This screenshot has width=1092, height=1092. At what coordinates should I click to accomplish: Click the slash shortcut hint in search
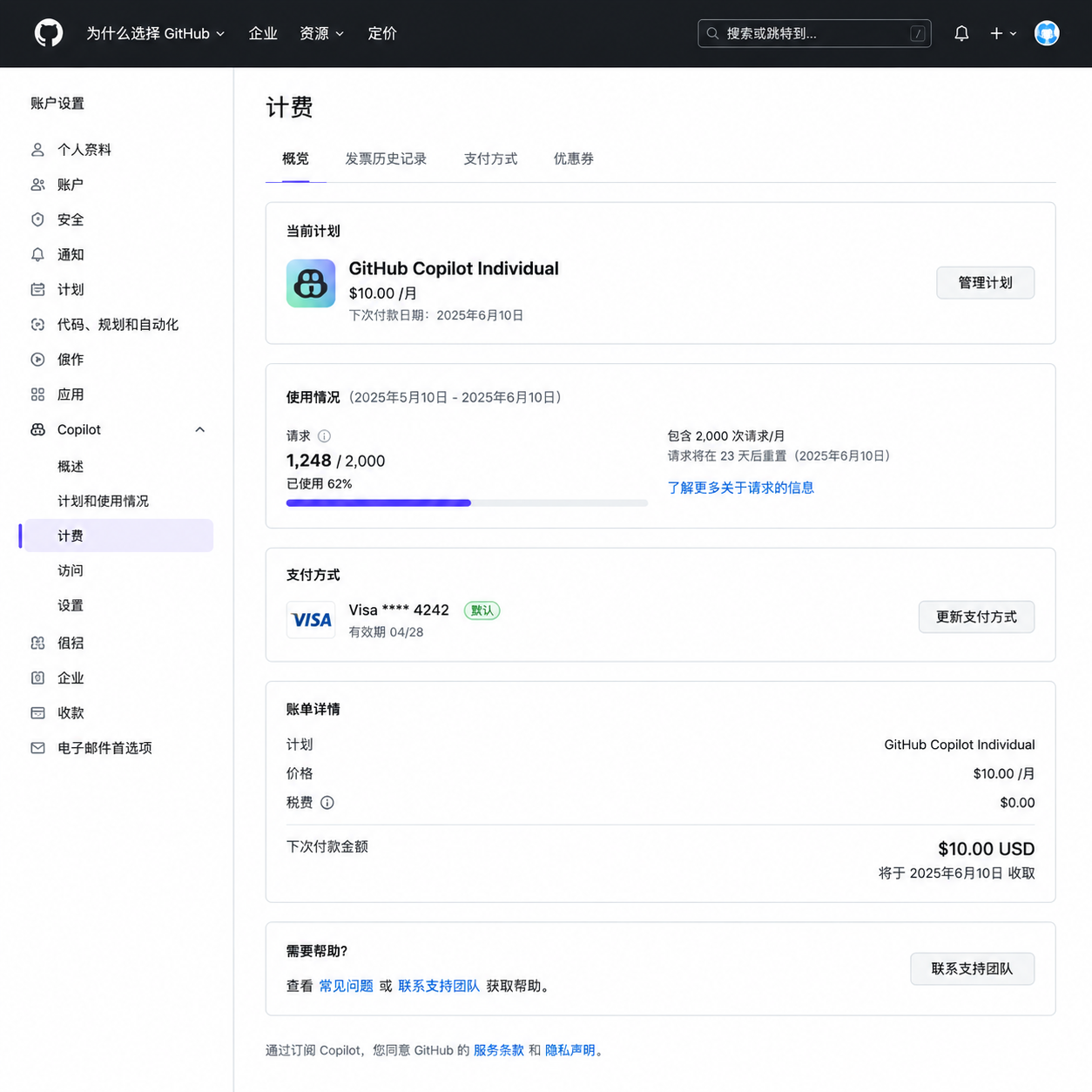917,33
